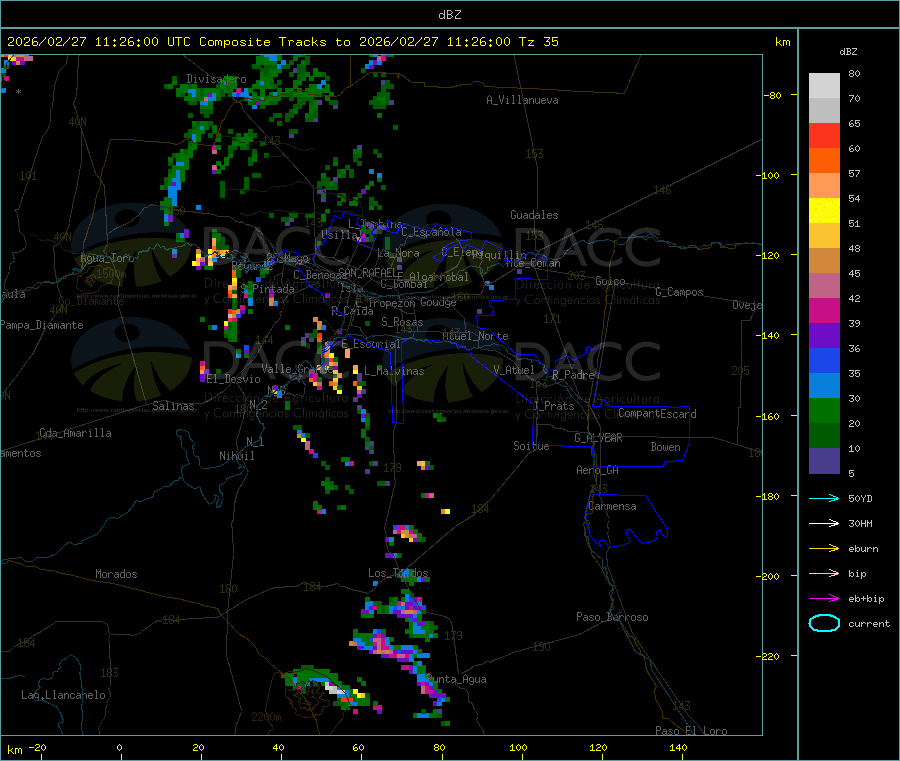Image resolution: width=900 pixels, height=761 pixels.
Task: Click the pink bip arrow legend icon
Action: click(824, 573)
